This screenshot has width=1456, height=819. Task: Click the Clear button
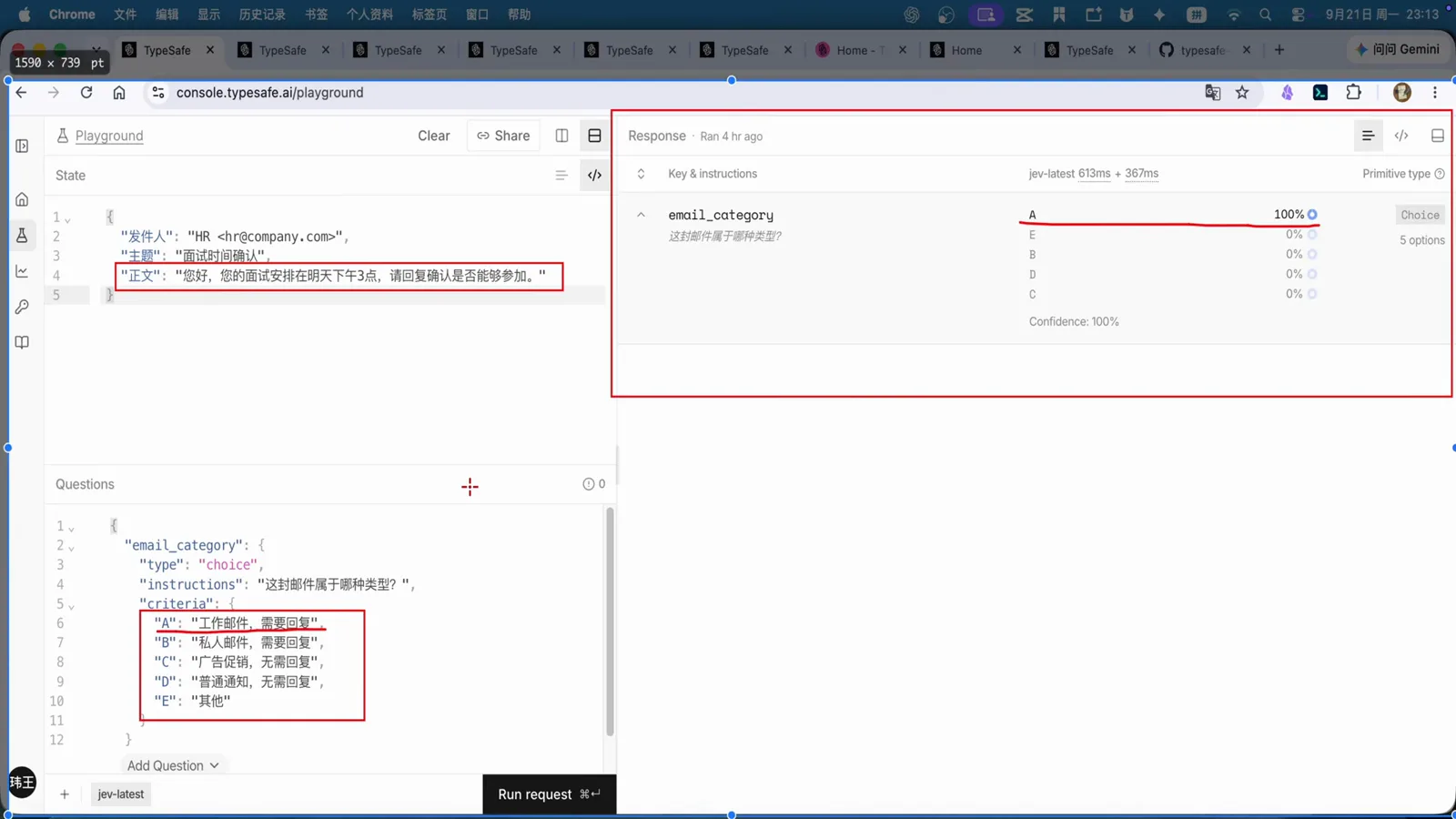pos(433,136)
